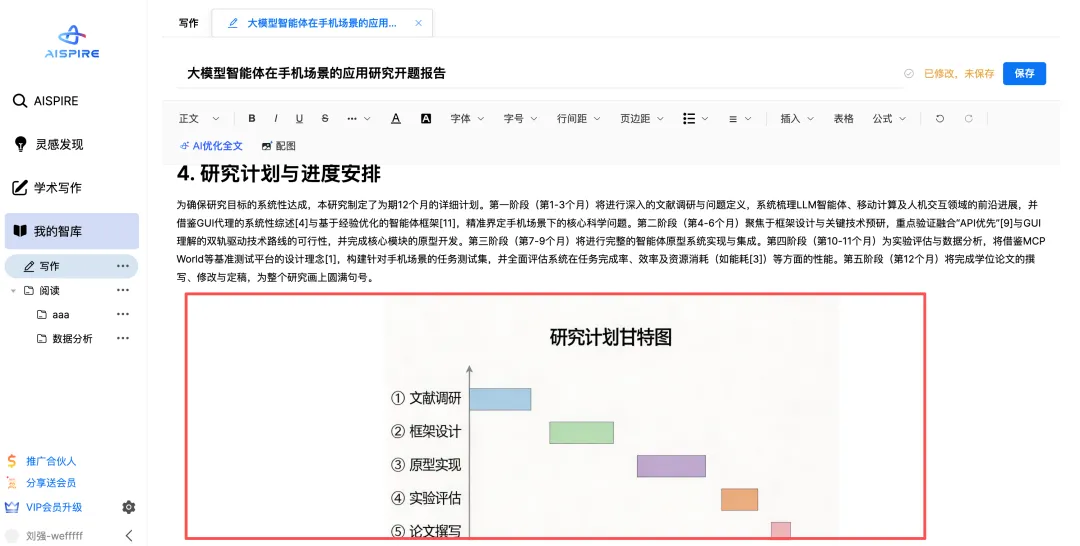The width and height of the screenshot is (1080, 546).
Task: Switch to 写作 tab
Action: (188, 23)
